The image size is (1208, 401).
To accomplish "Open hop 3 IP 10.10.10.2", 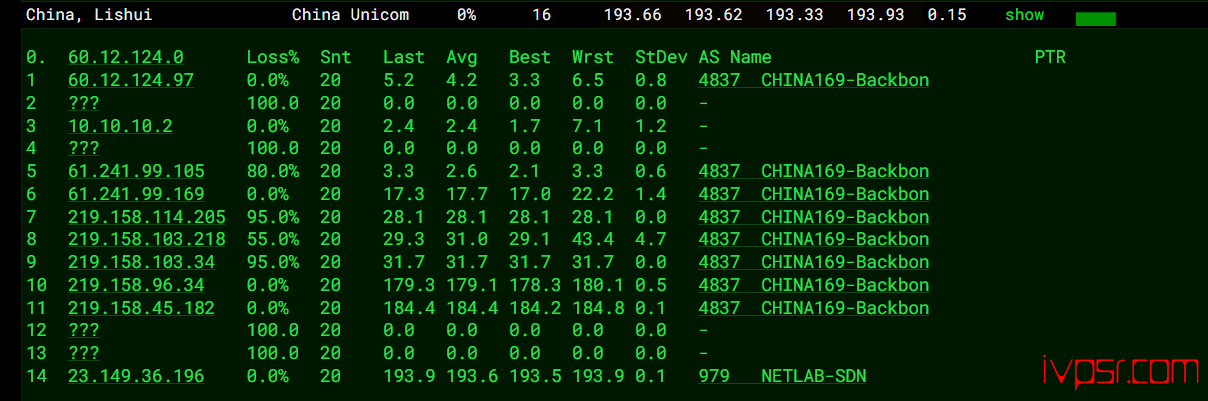I will pos(120,126).
